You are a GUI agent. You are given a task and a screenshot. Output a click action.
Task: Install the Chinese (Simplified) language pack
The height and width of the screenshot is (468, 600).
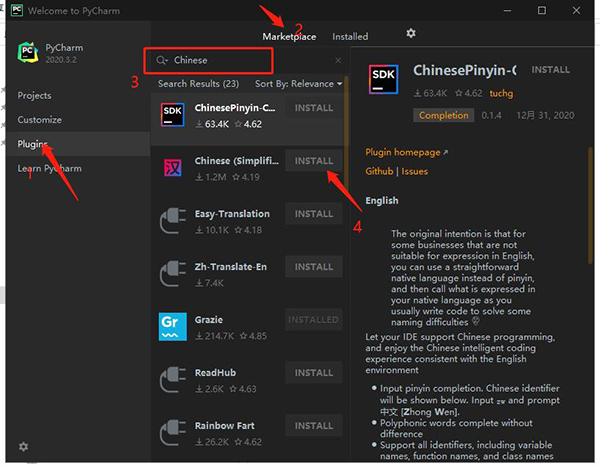coord(313,160)
